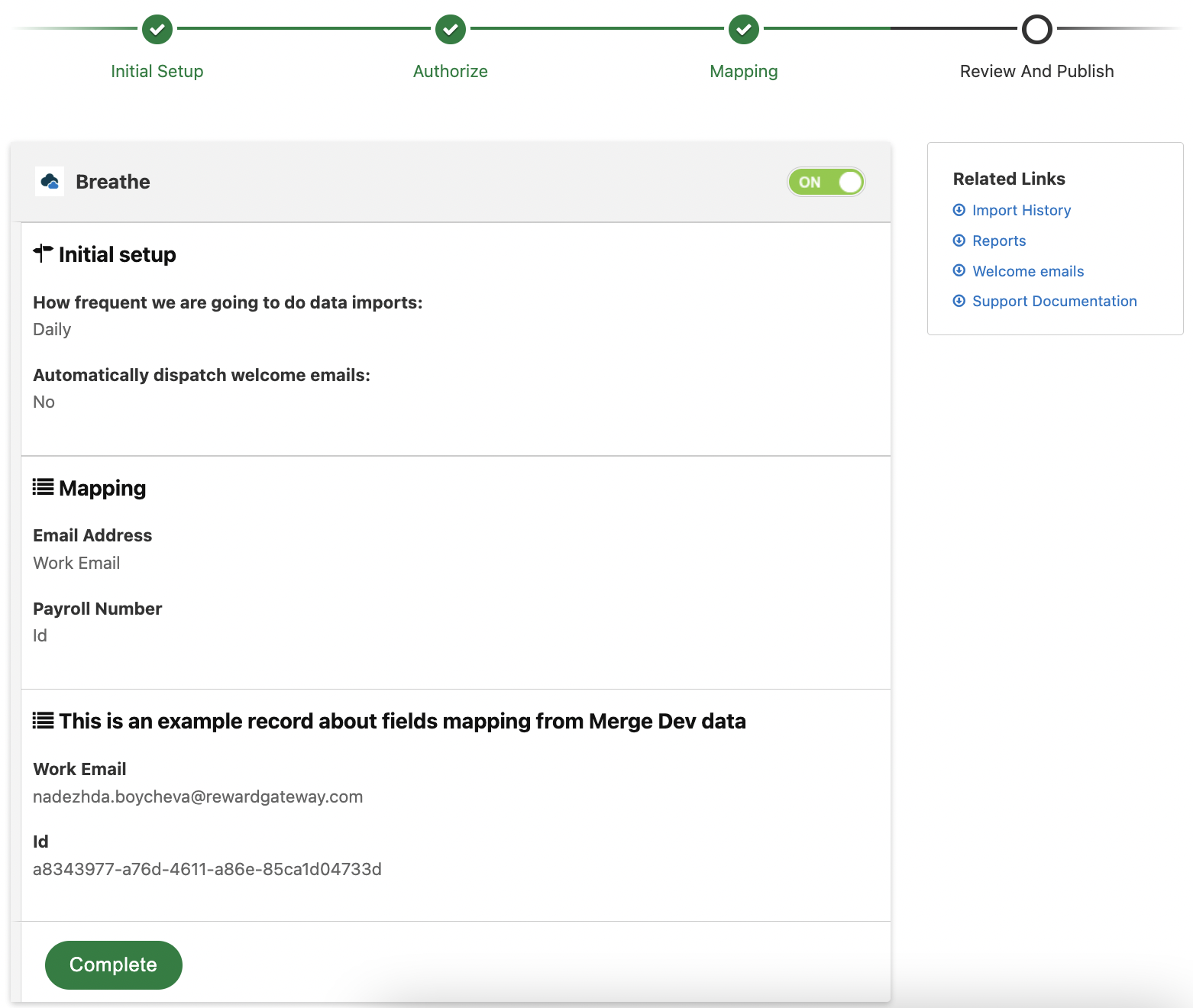1193x1008 pixels.
Task: Click the Initial setup section heading
Action: (x=118, y=254)
